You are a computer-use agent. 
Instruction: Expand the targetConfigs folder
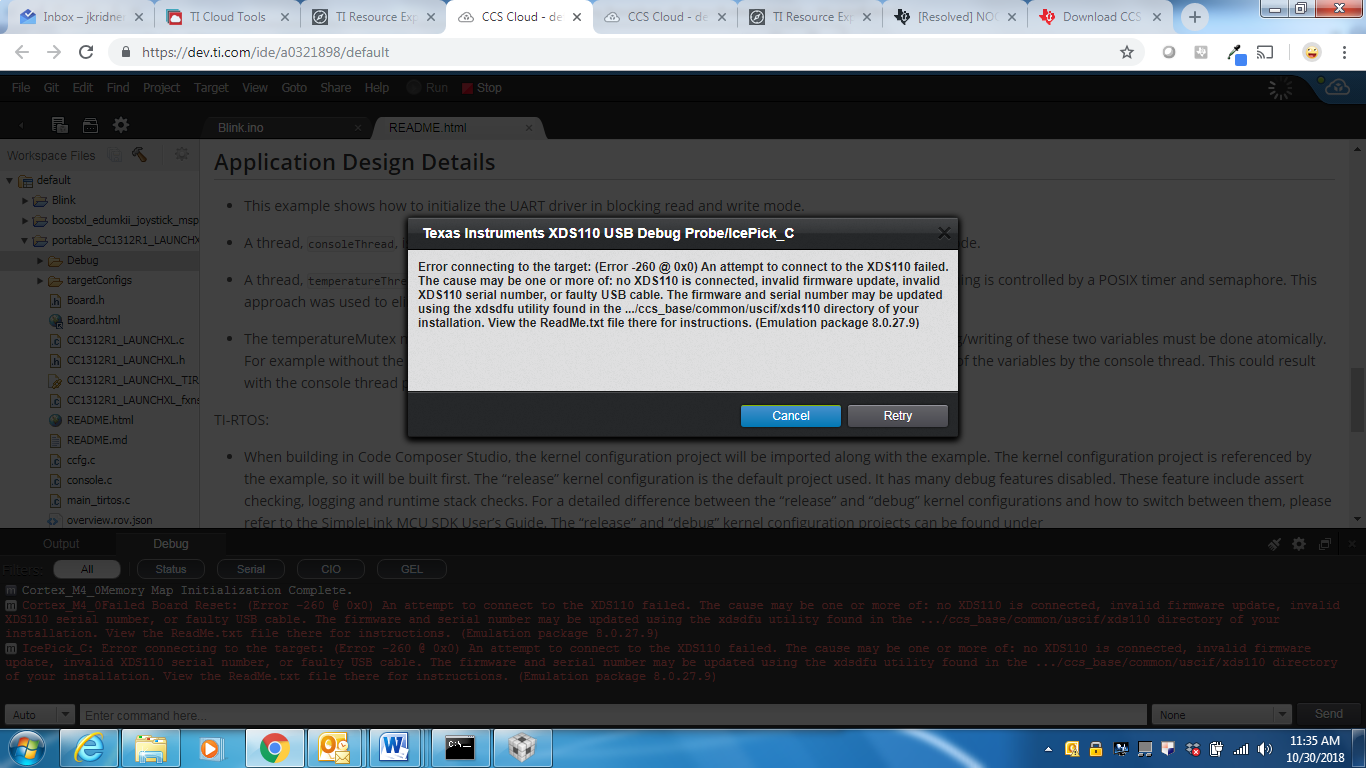point(40,280)
